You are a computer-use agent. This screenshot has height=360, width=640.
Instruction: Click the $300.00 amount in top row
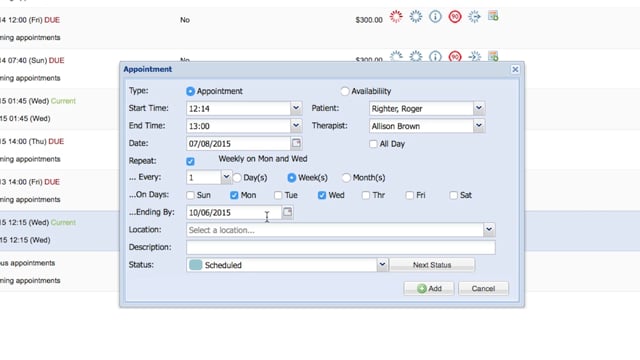coord(369,20)
